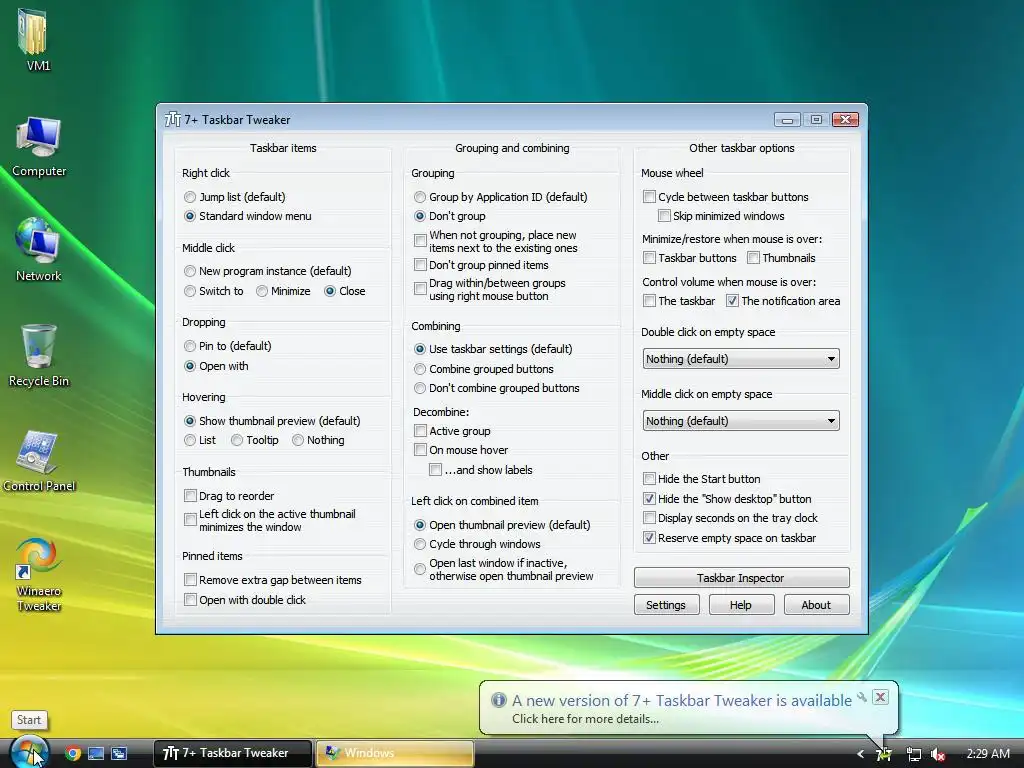This screenshot has width=1024, height=768.
Task: Select the Computer desktop icon
Action: [39, 146]
